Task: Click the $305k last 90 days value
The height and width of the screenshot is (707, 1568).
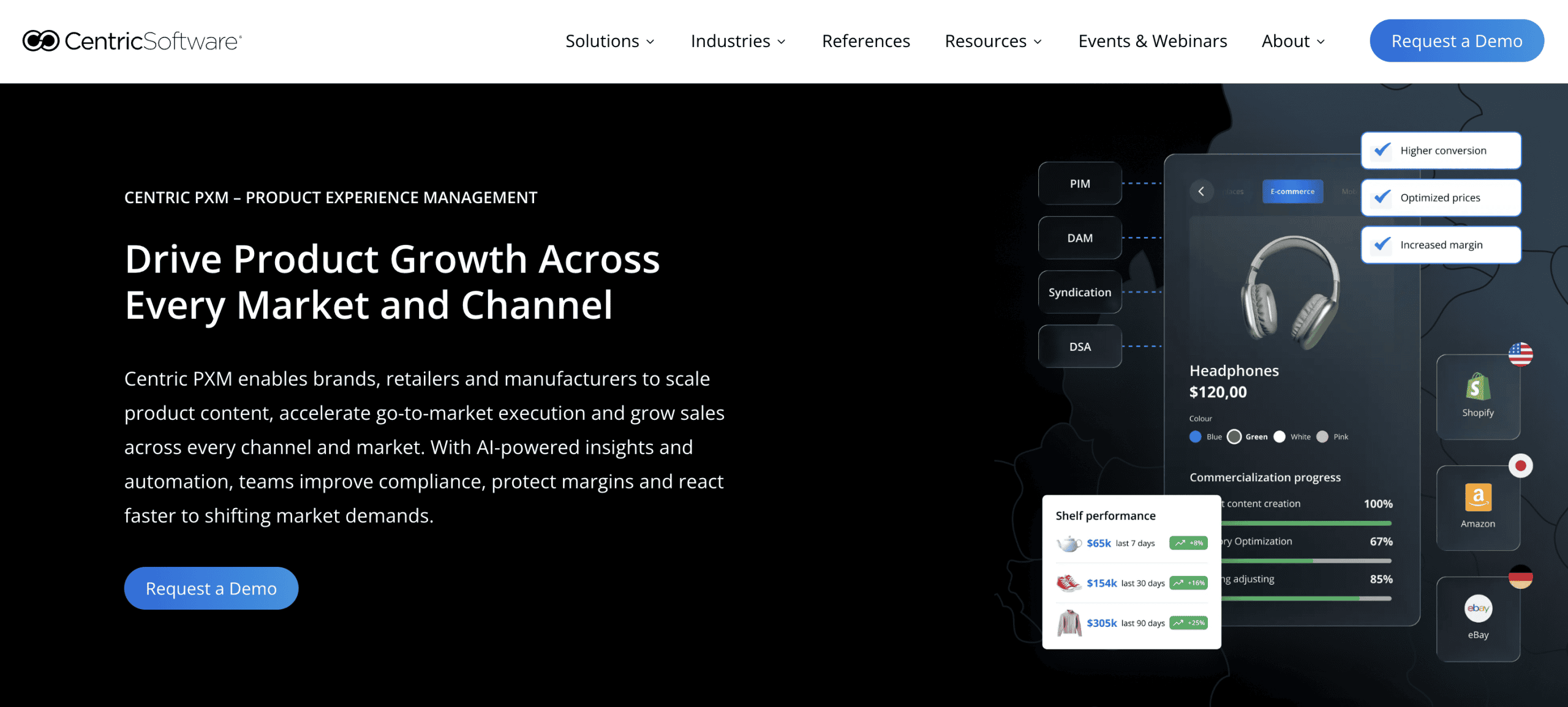Action: tap(1125, 623)
